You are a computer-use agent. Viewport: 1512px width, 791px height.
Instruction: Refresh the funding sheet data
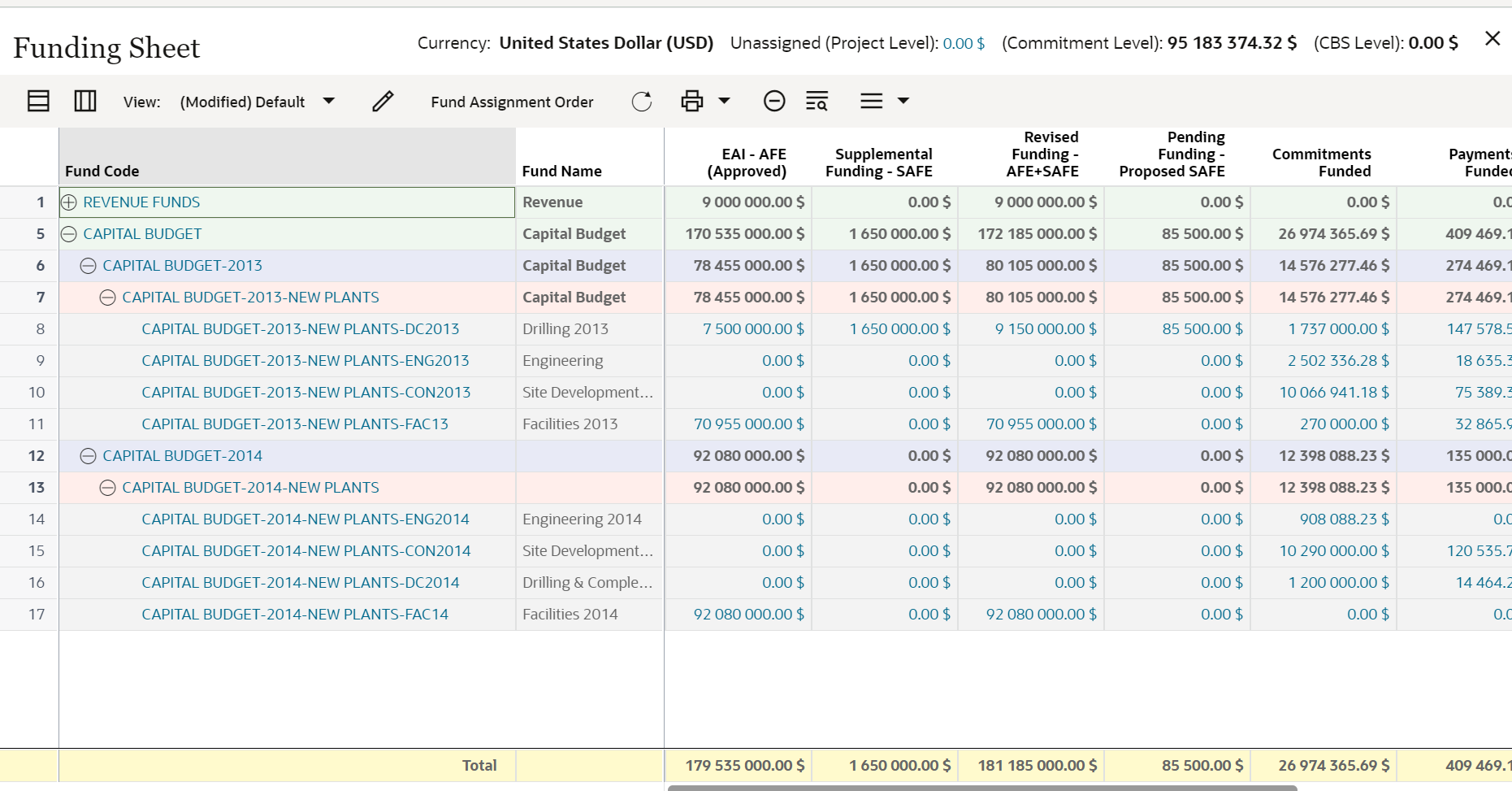641,101
